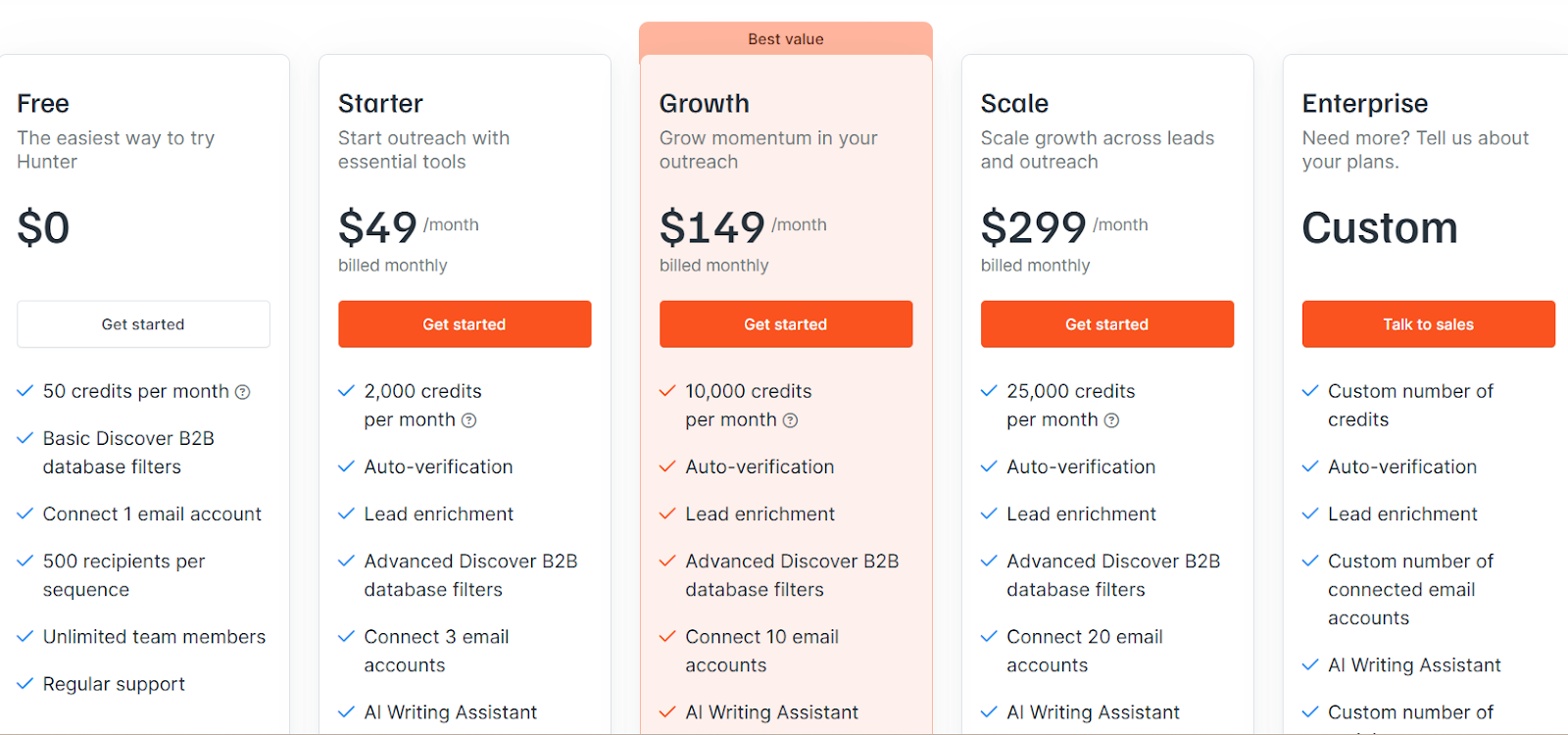1568x735 pixels.
Task: Choose Get started under the Starter plan
Action: click(465, 324)
